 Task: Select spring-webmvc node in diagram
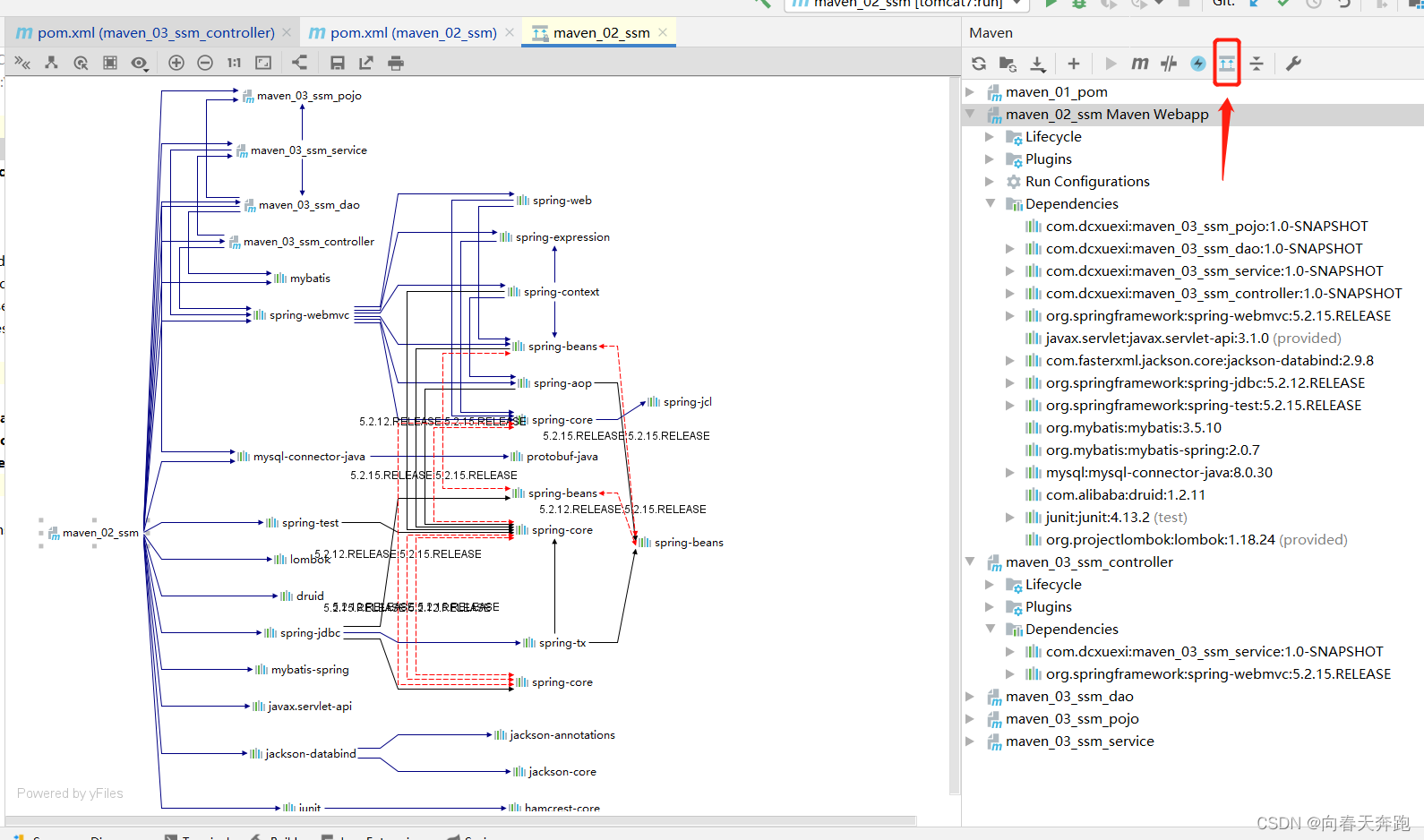pos(302,315)
